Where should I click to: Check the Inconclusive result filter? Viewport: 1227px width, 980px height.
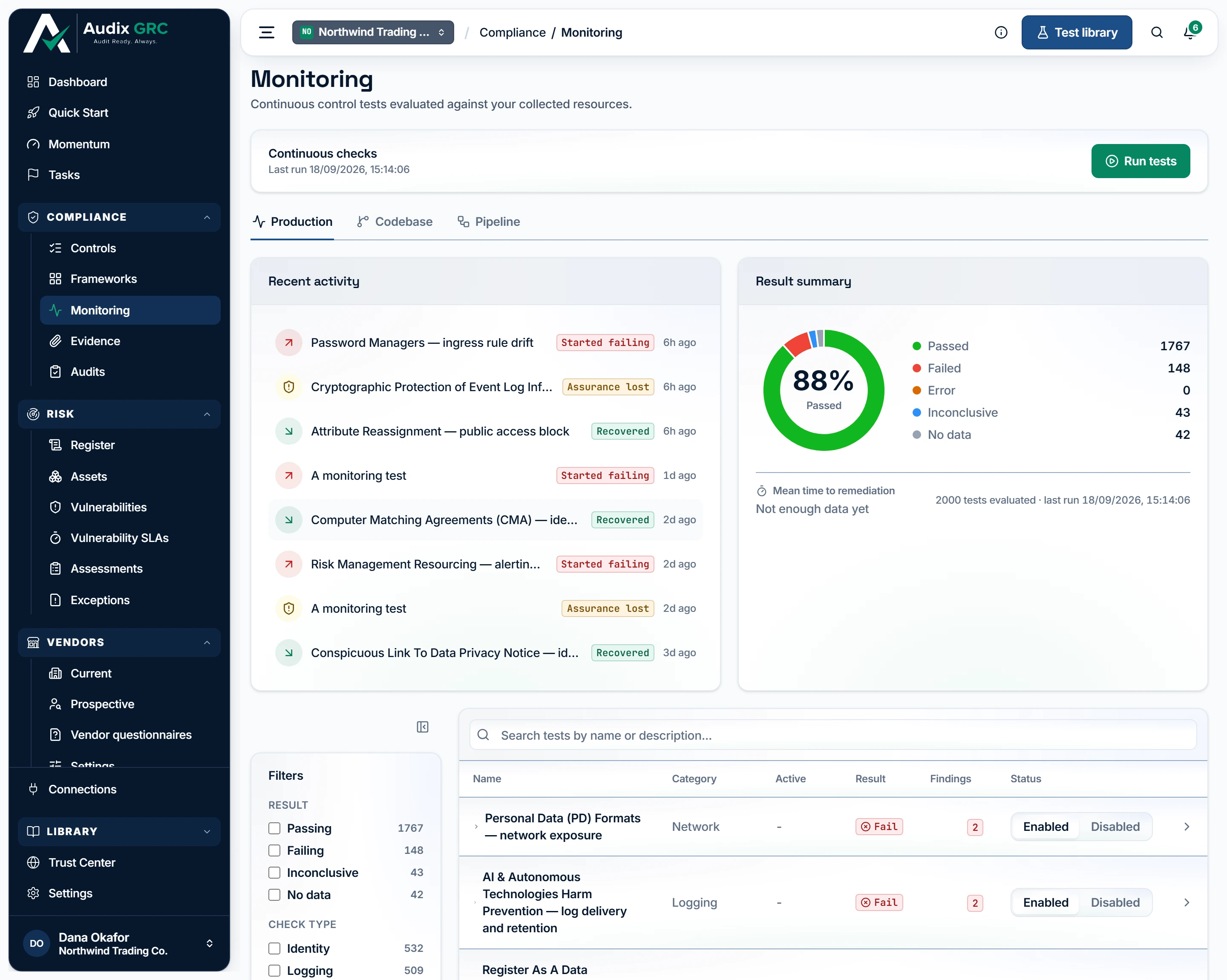click(x=274, y=873)
